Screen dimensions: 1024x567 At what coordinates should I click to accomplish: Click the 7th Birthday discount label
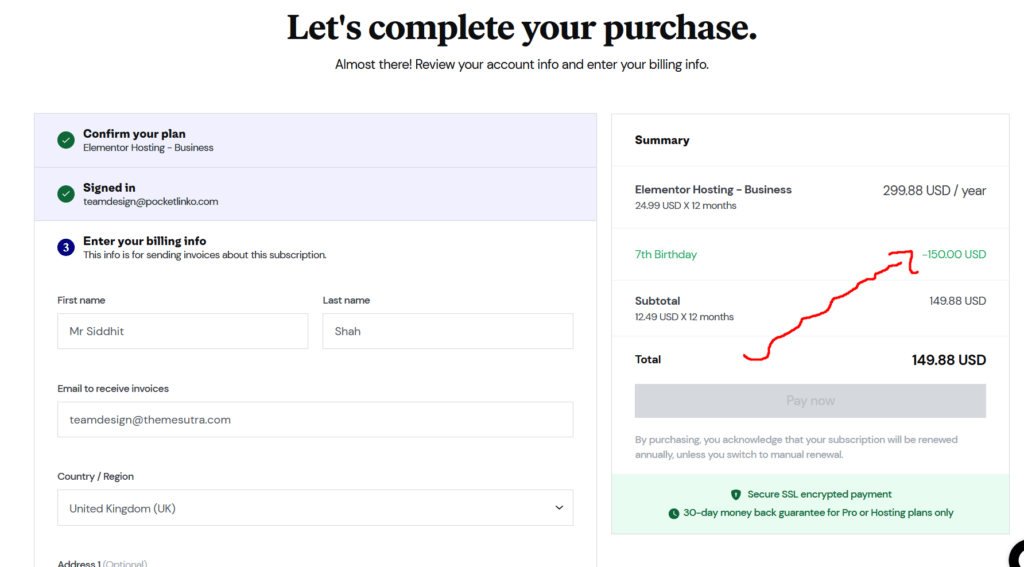click(x=665, y=254)
